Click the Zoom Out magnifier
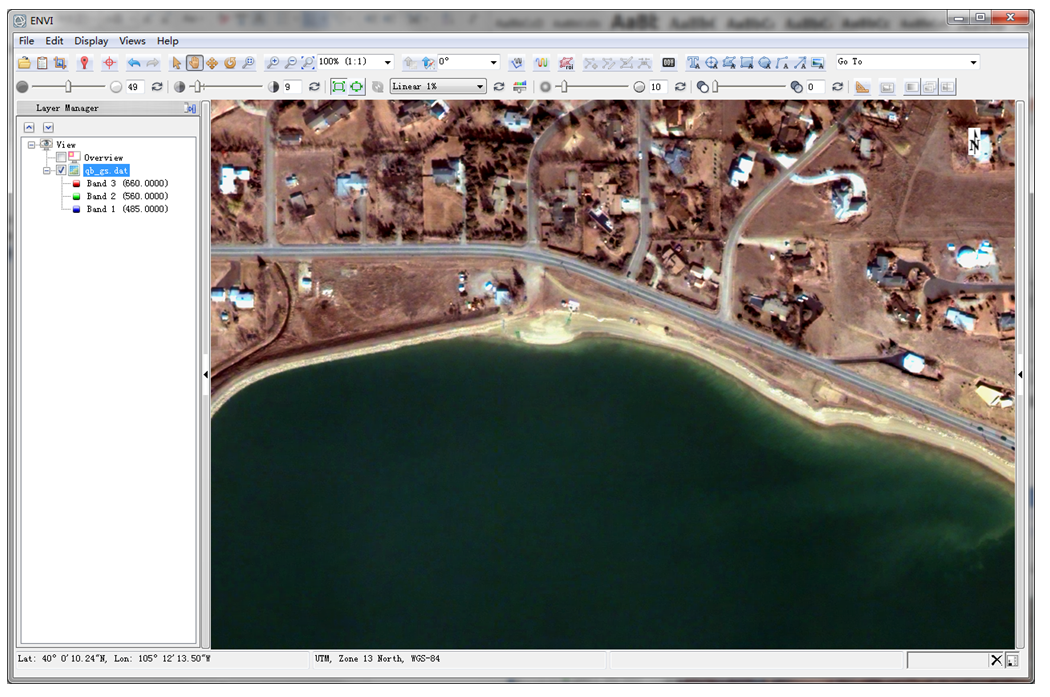Viewport: 1050px width, 697px height. coord(291,63)
